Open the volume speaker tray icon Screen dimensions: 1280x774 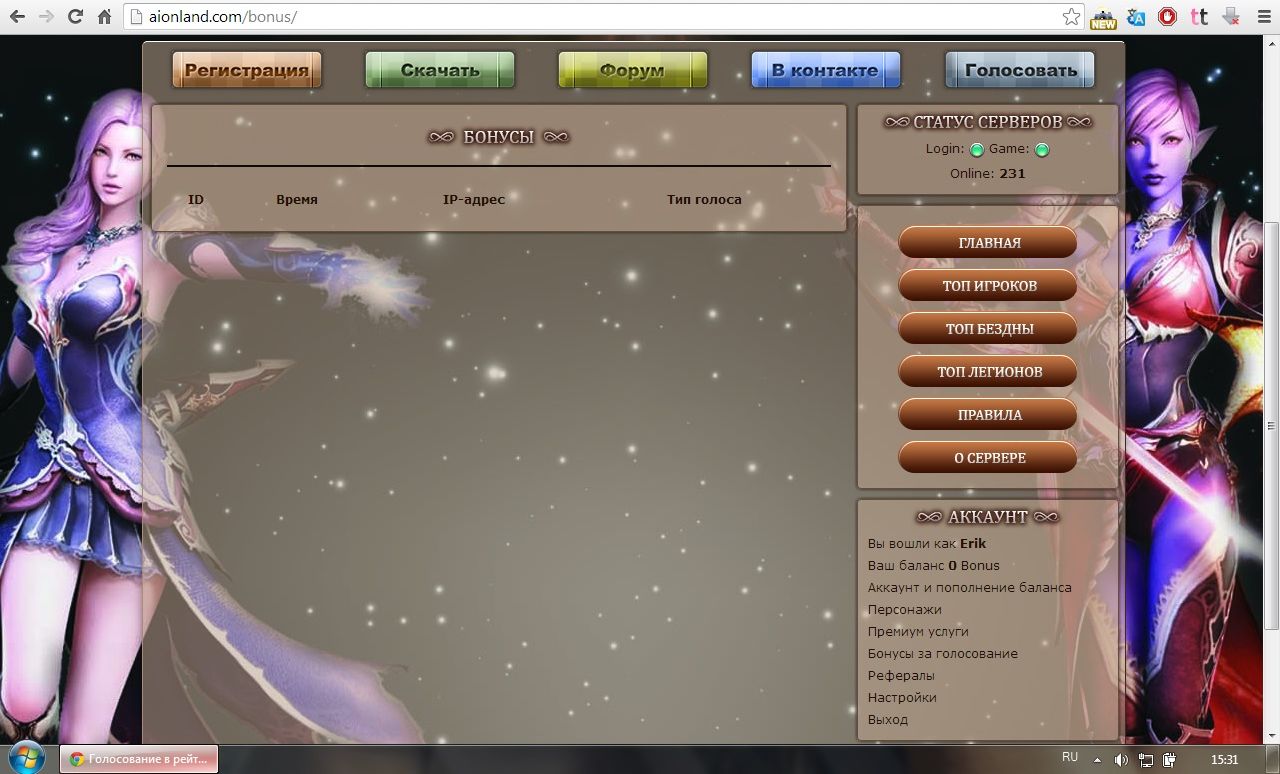click(x=1121, y=760)
